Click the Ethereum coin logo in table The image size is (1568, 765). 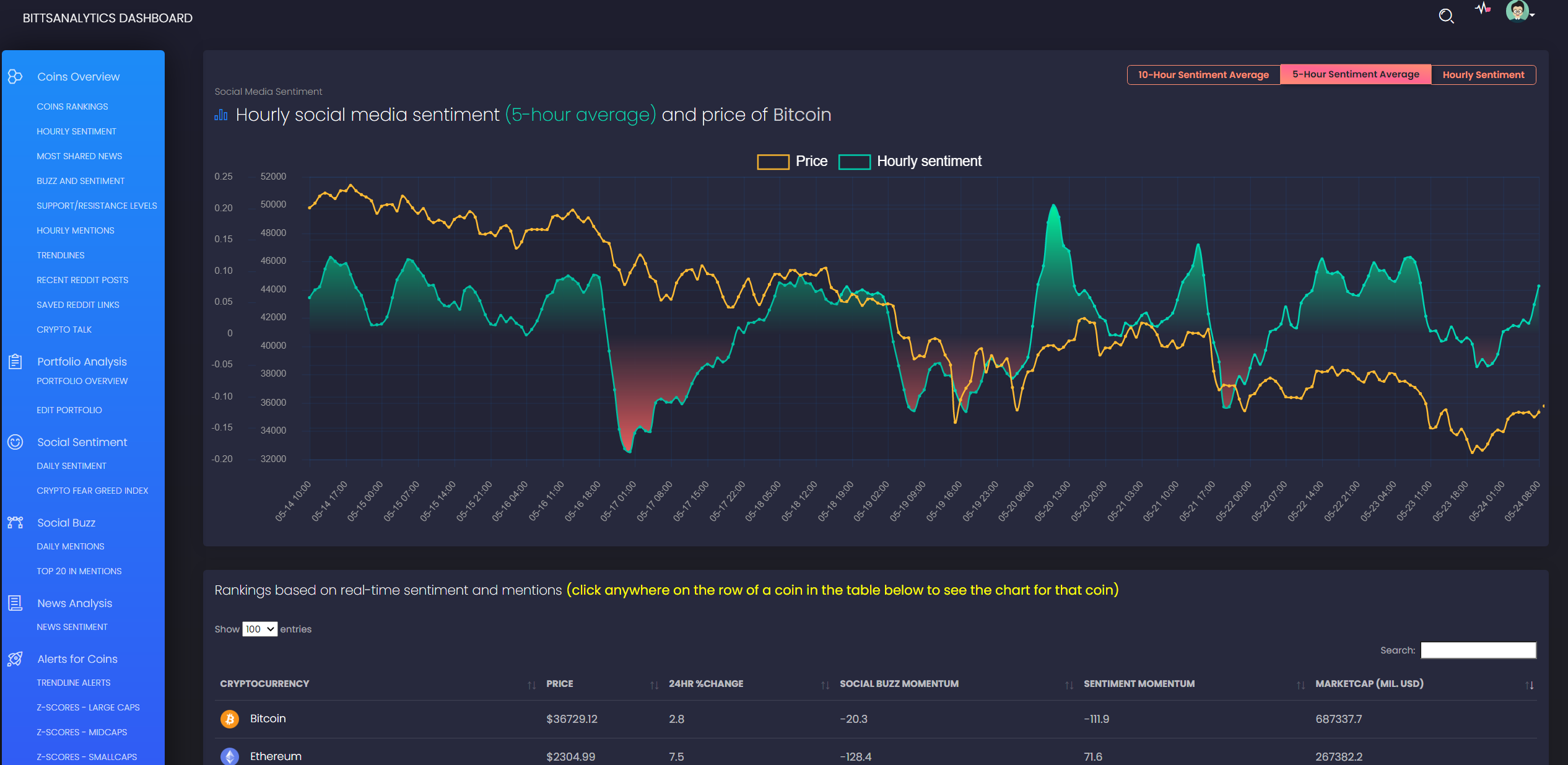tap(230, 756)
